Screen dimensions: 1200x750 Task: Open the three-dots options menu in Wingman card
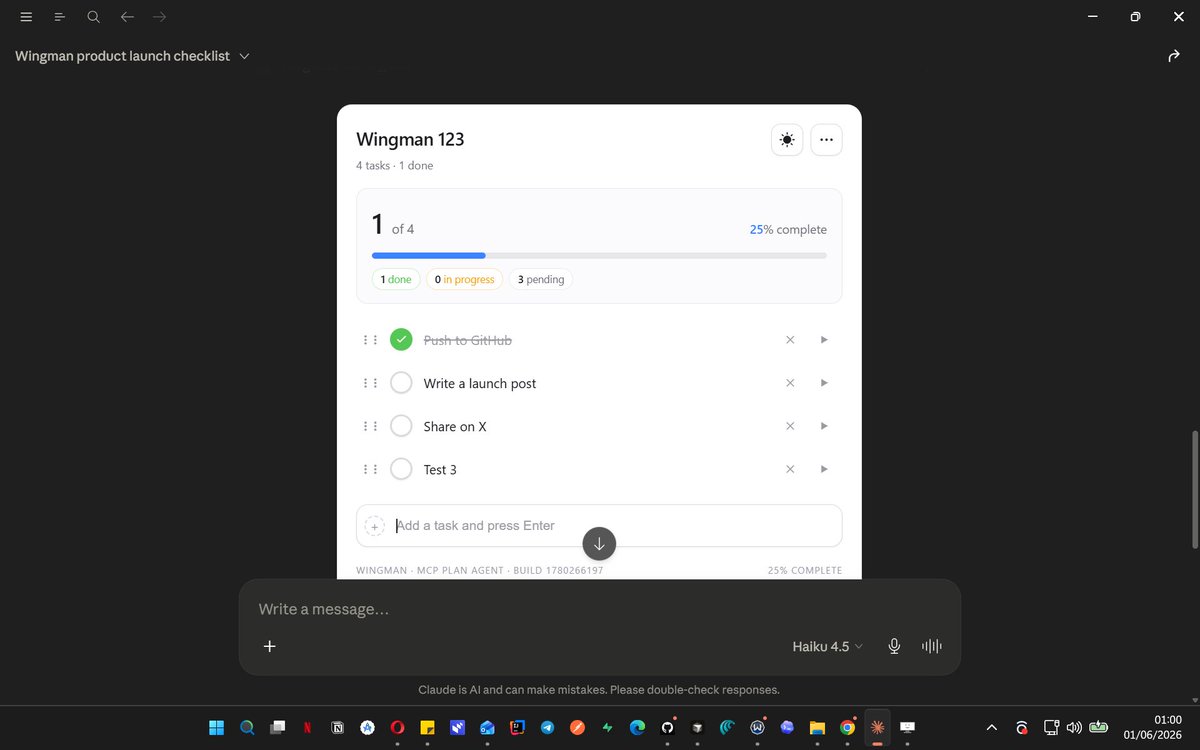point(826,140)
